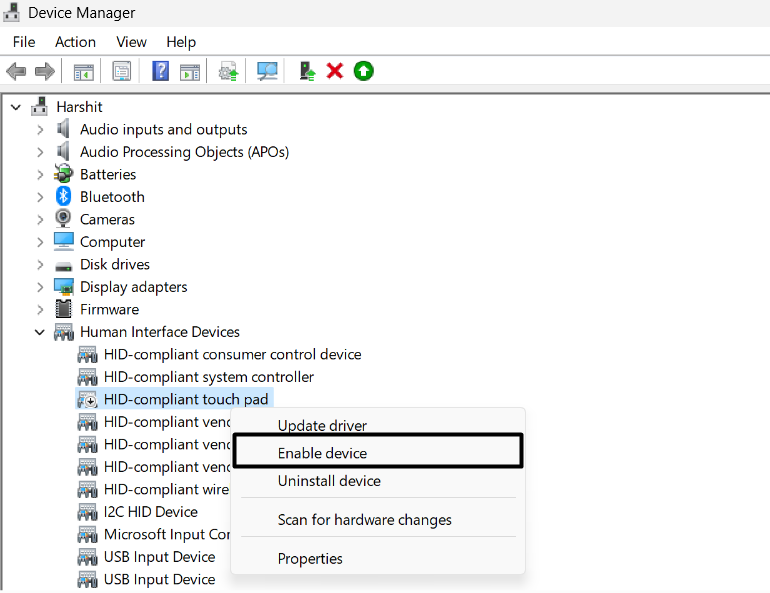Click the green circle up-arrow toolbar icon
This screenshot has width=770, height=593.
363,71
